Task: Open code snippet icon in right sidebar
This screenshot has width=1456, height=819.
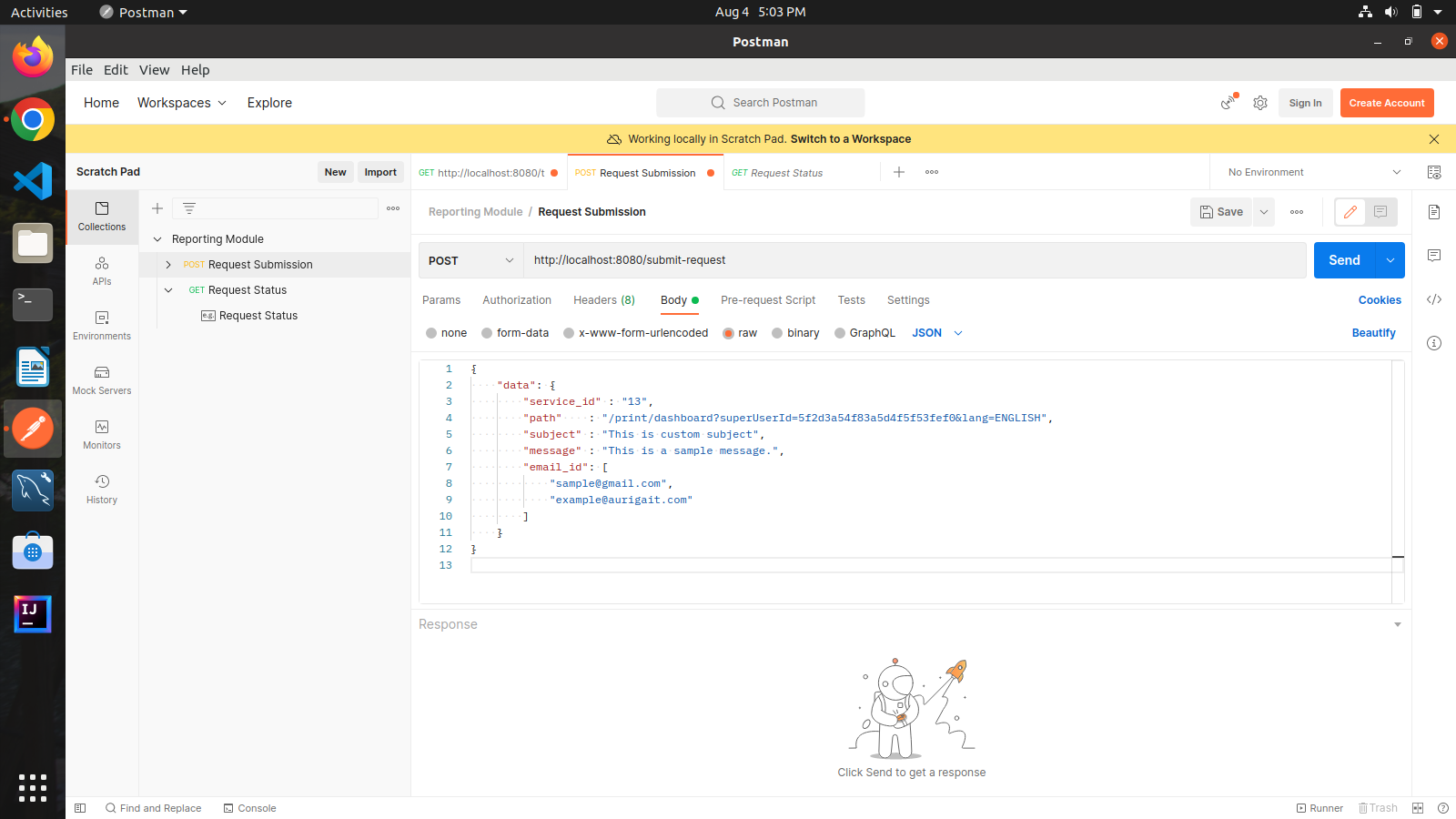Action: [x=1434, y=299]
